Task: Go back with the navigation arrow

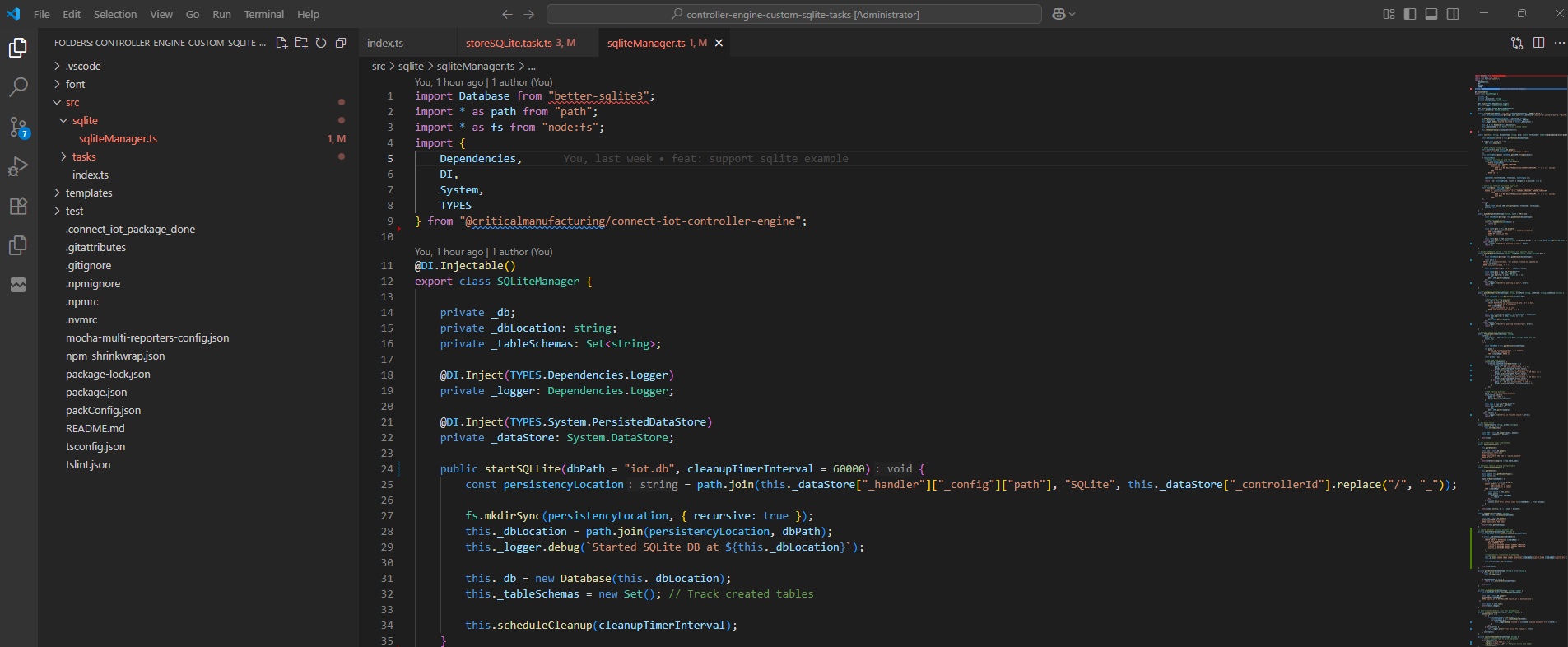Action: 507,14
